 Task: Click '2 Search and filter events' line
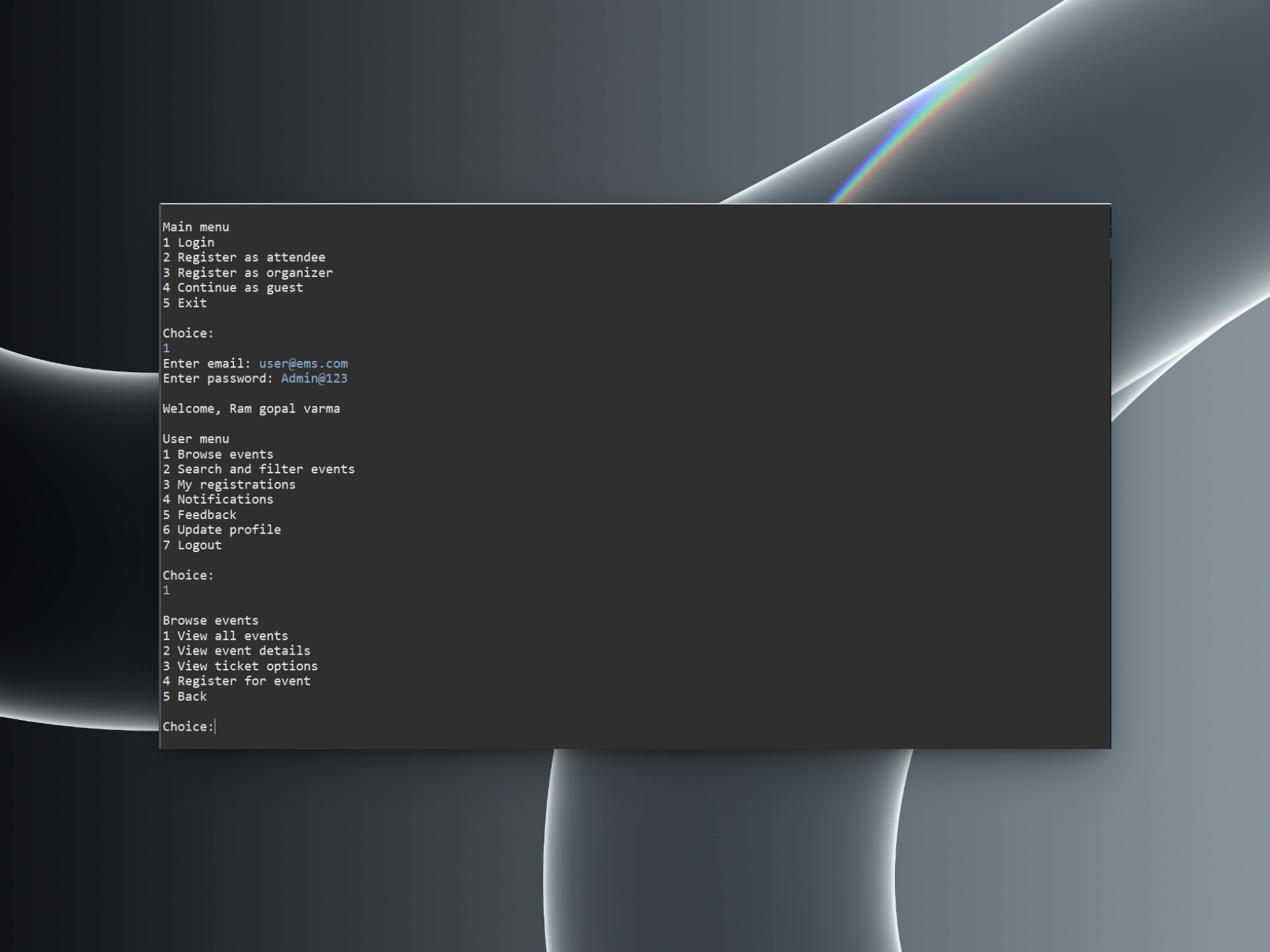click(x=259, y=469)
